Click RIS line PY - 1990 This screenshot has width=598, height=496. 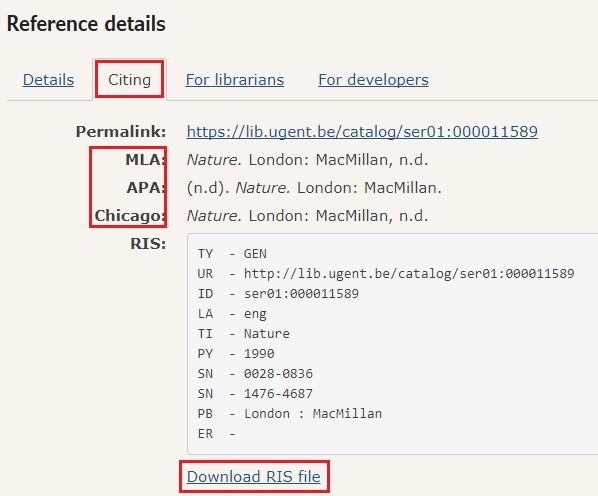[x=236, y=353]
